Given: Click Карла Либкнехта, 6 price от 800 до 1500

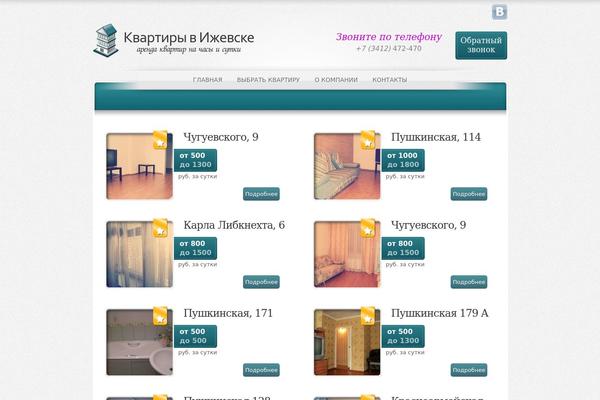Looking at the screenshot, I should point(196,248).
